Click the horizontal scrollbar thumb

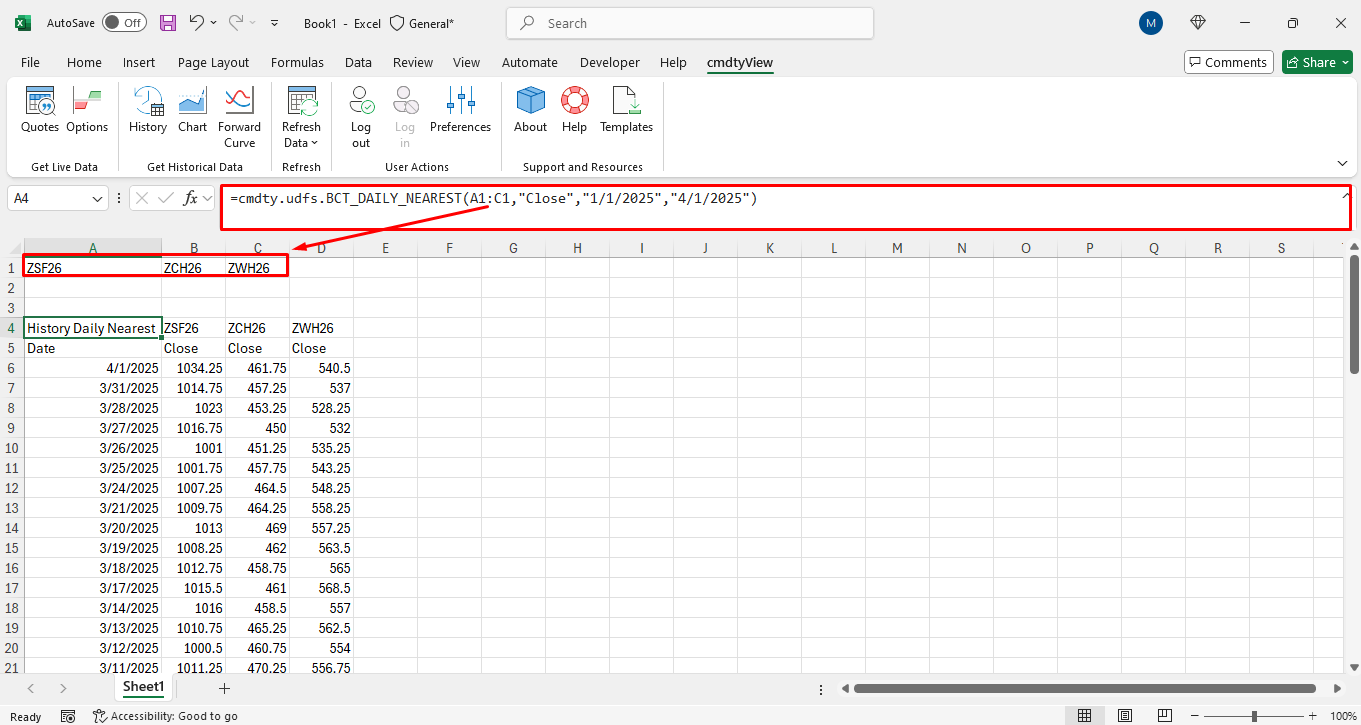(1084, 688)
